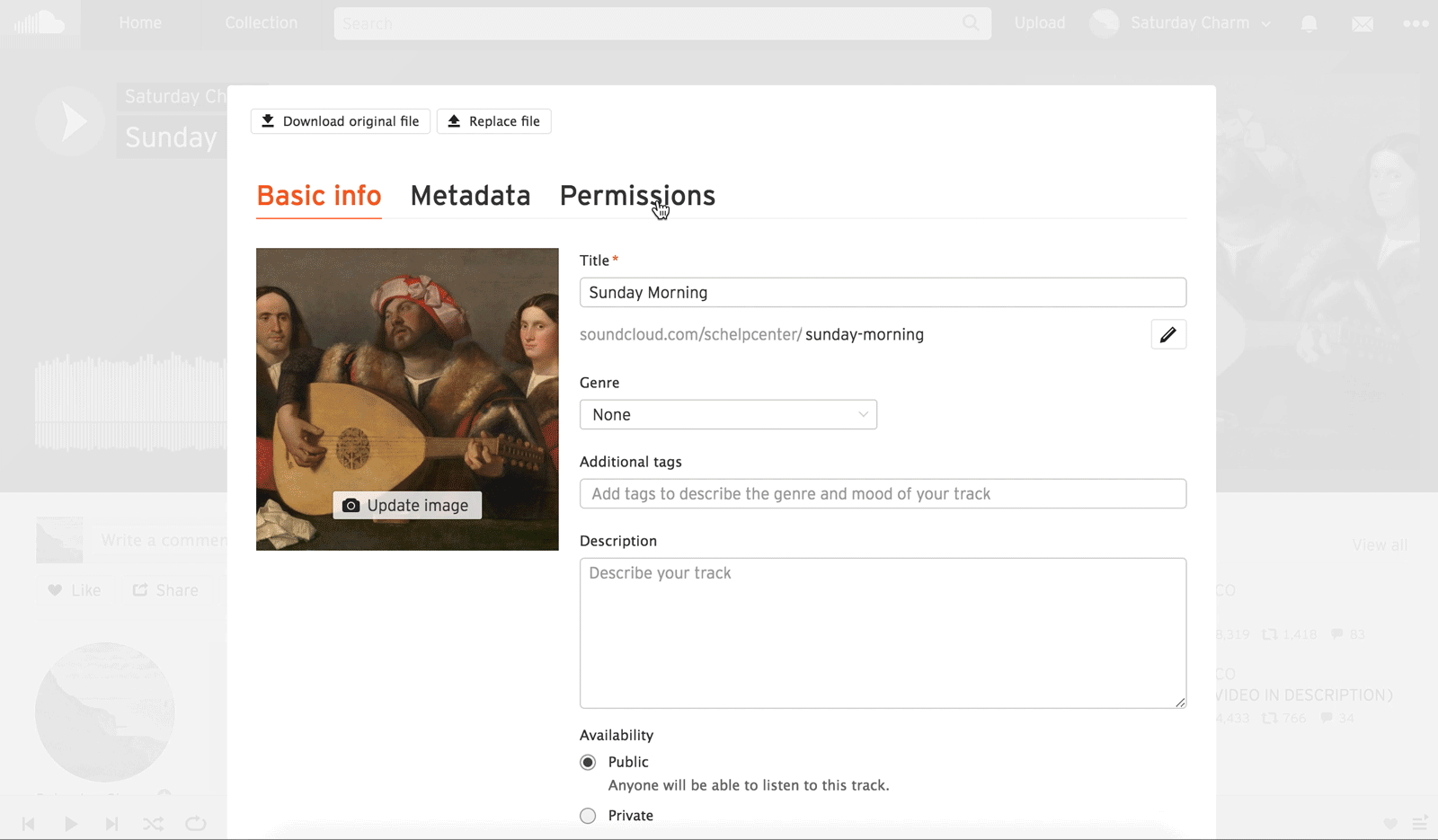Click the Replace file button
Screen dimensions: 1438x840
coord(493,121)
